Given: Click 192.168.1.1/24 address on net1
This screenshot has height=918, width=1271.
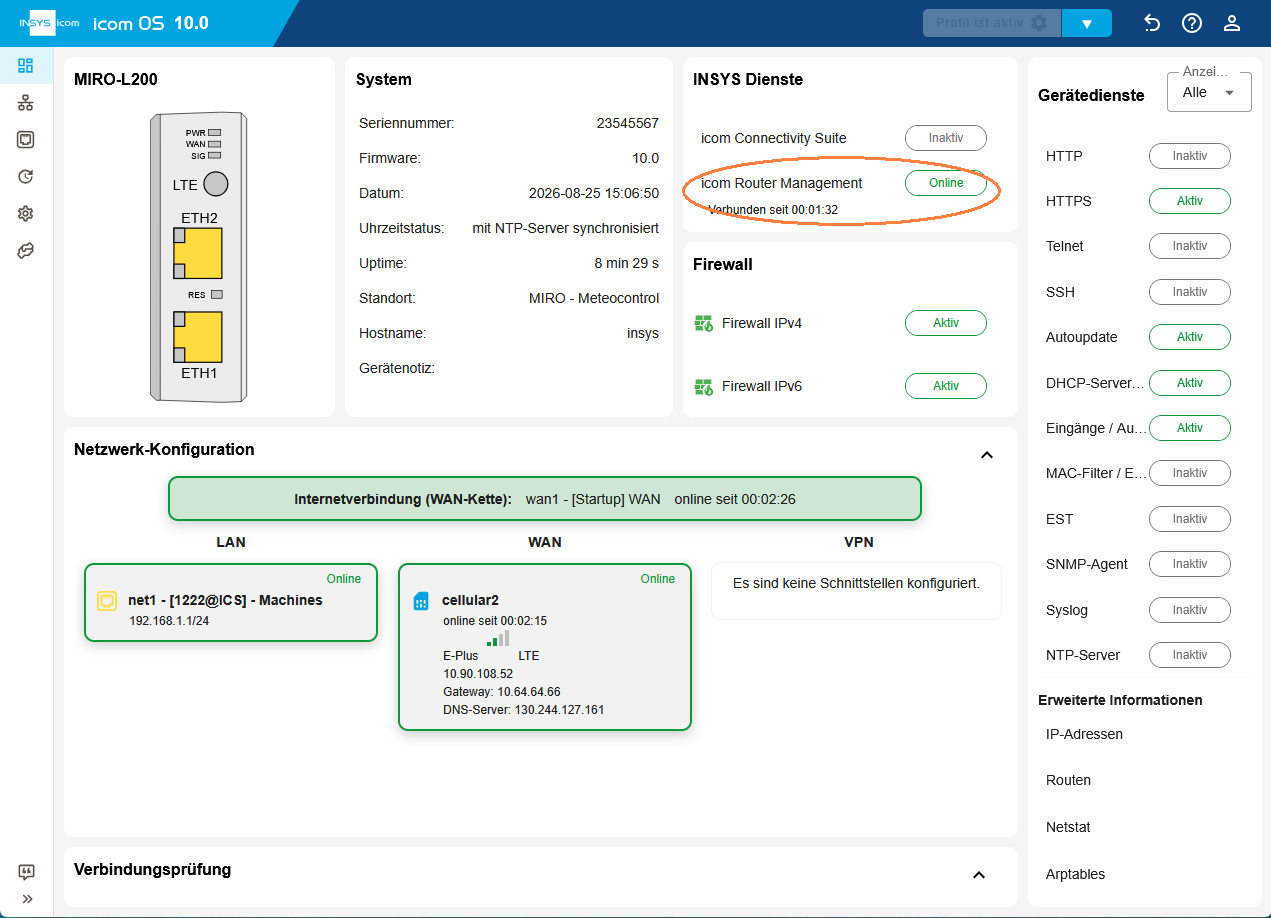Looking at the screenshot, I should coord(169,621).
